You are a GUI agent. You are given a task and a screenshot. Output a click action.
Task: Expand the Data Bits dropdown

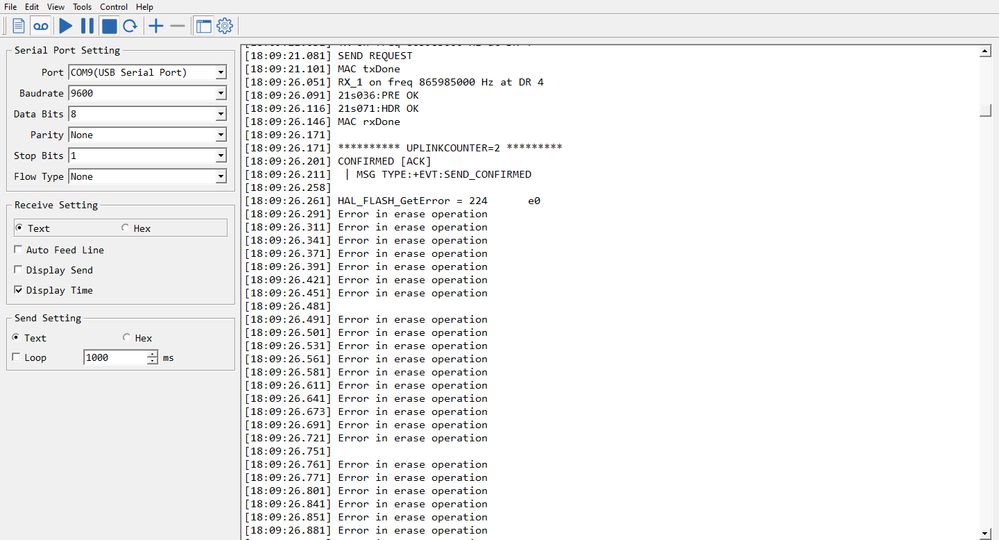click(220, 114)
